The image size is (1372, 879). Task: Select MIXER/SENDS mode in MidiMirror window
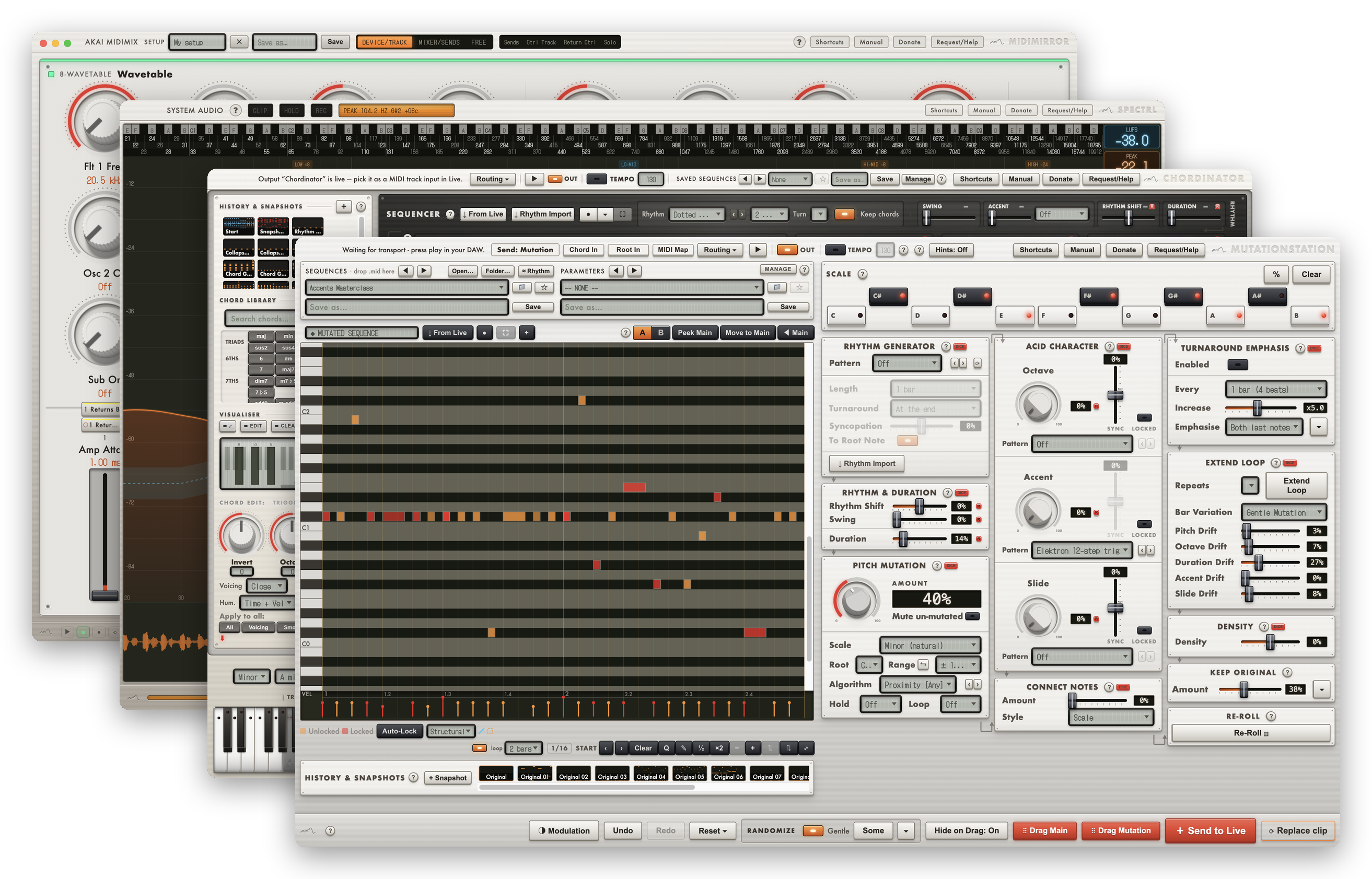coord(438,42)
